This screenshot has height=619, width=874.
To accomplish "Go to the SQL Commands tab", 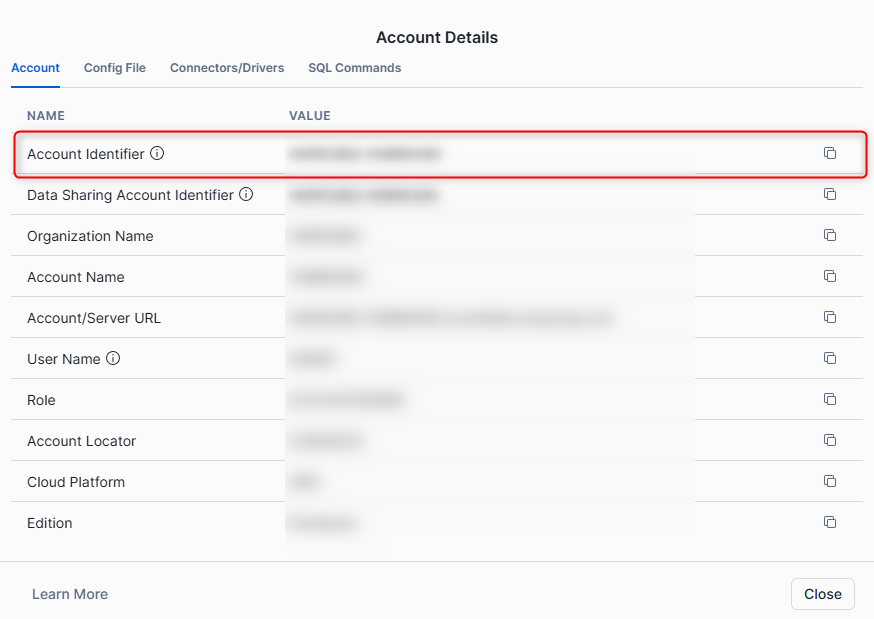I will (x=354, y=68).
